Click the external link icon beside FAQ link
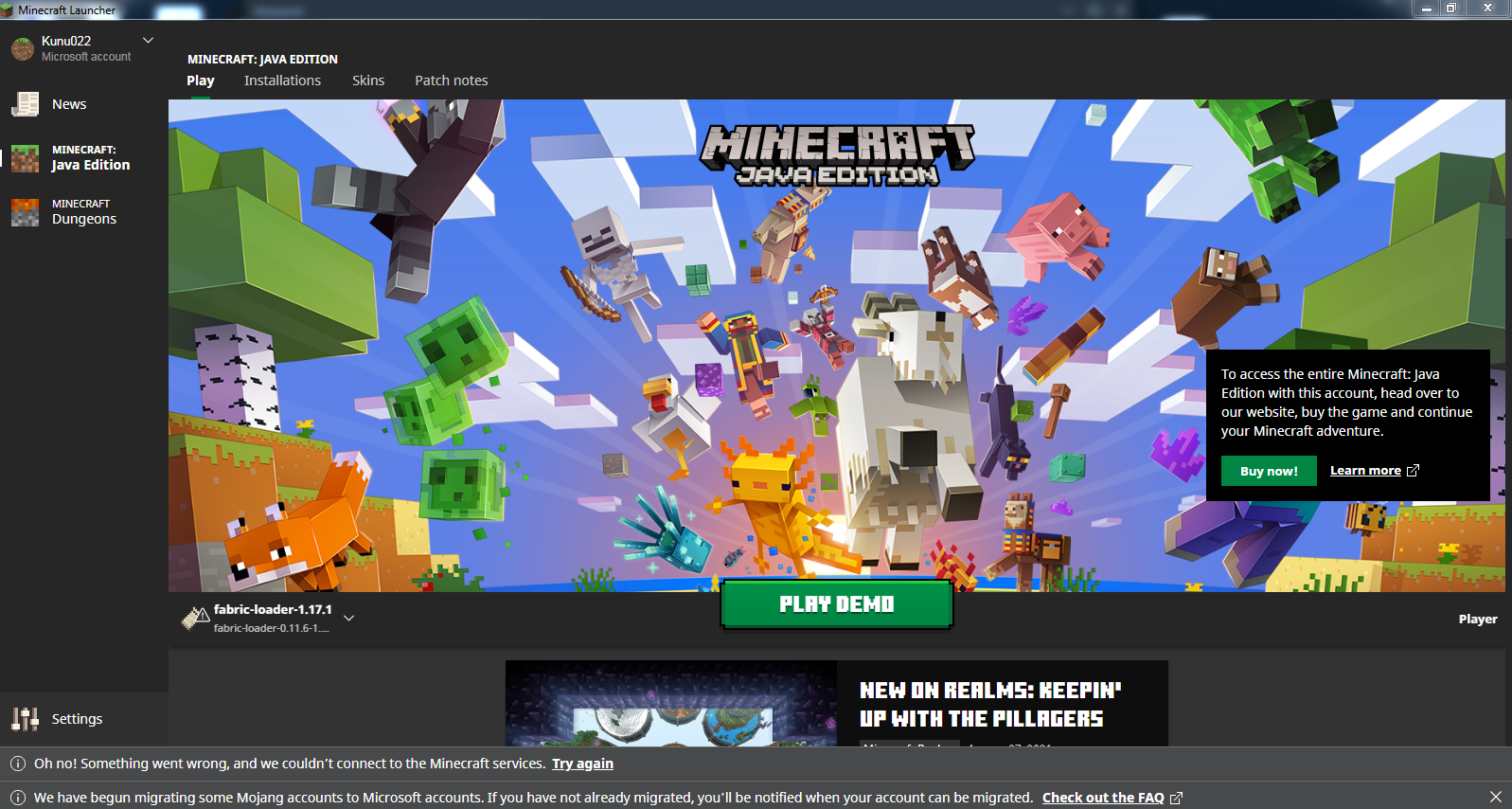Viewport: 1512px width, 809px height. pyautogui.click(x=1176, y=798)
